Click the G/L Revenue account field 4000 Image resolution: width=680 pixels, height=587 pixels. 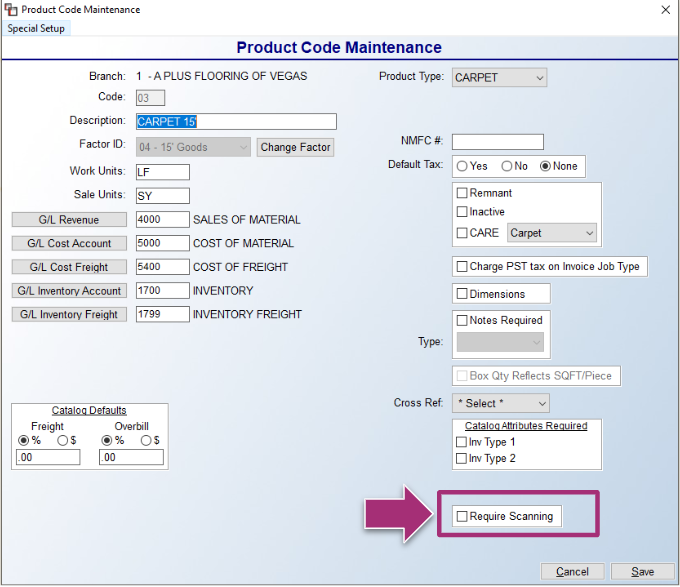pyautogui.click(x=163, y=219)
